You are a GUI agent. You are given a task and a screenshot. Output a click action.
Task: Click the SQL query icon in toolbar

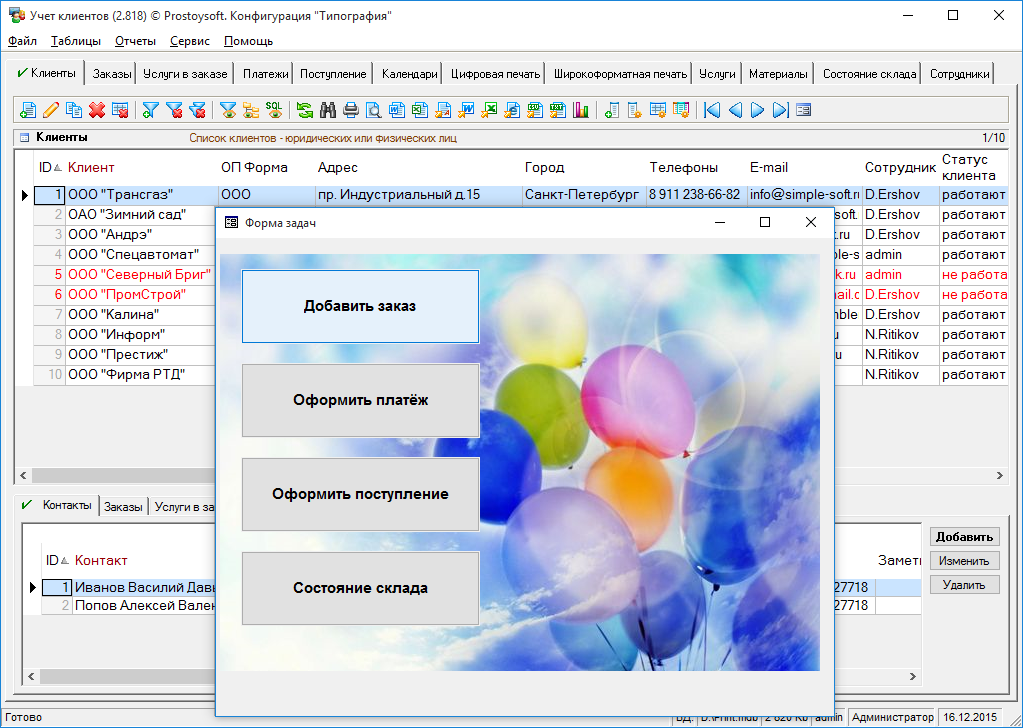pos(274,110)
